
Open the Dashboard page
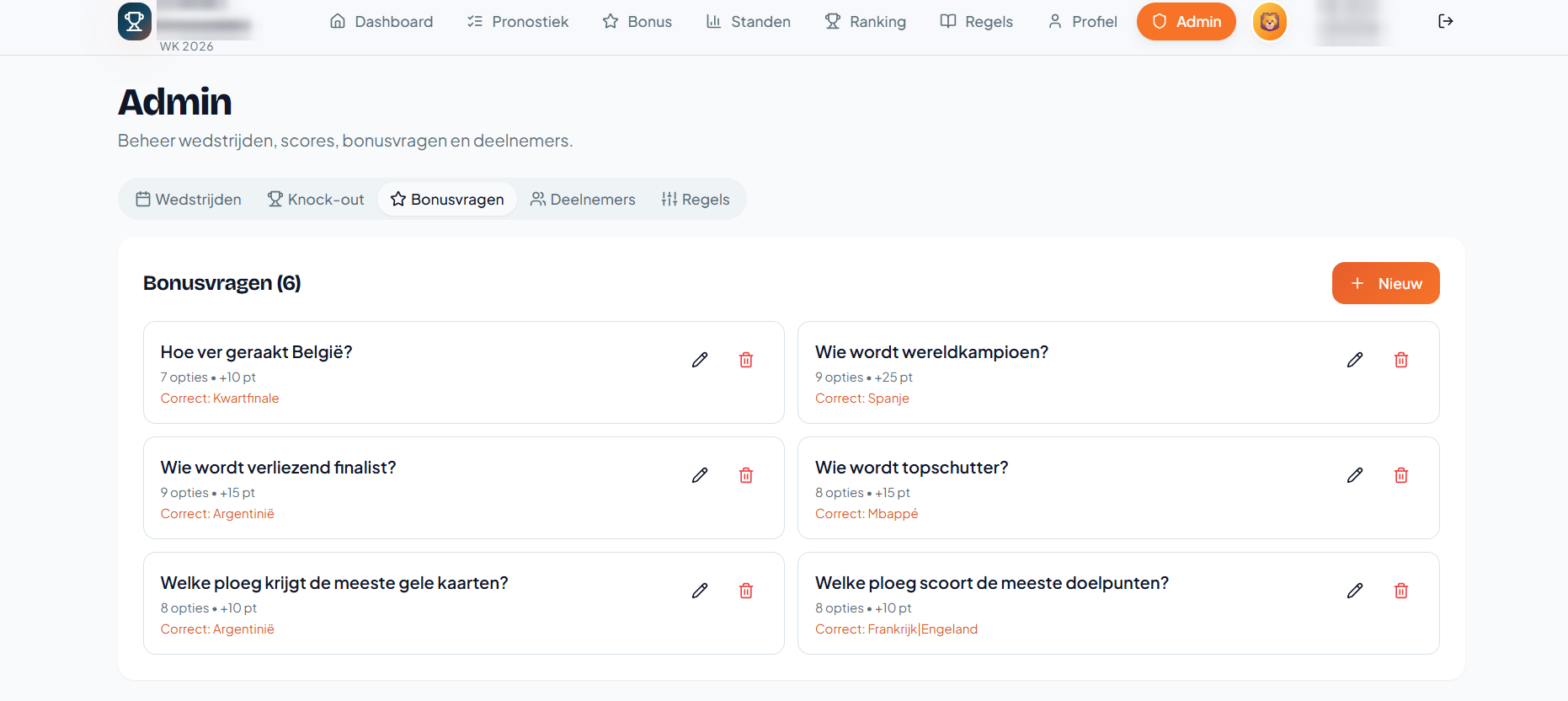[x=381, y=21]
